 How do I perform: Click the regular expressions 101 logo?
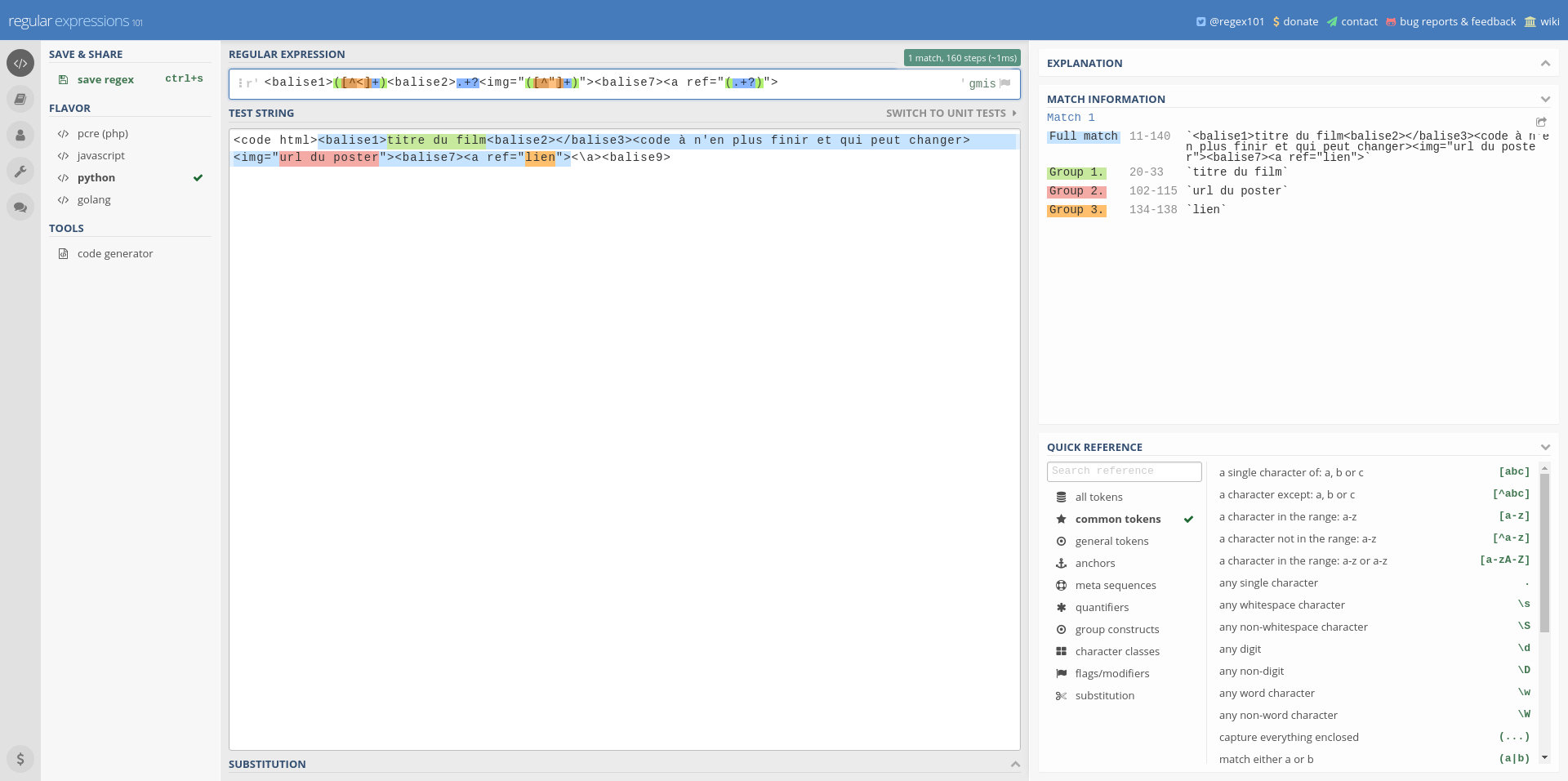tap(75, 21)
